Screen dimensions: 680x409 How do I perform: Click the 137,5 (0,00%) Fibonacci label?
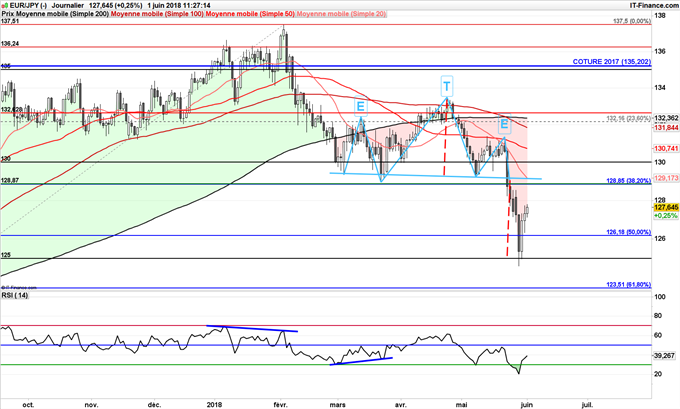tap(632, 21)
